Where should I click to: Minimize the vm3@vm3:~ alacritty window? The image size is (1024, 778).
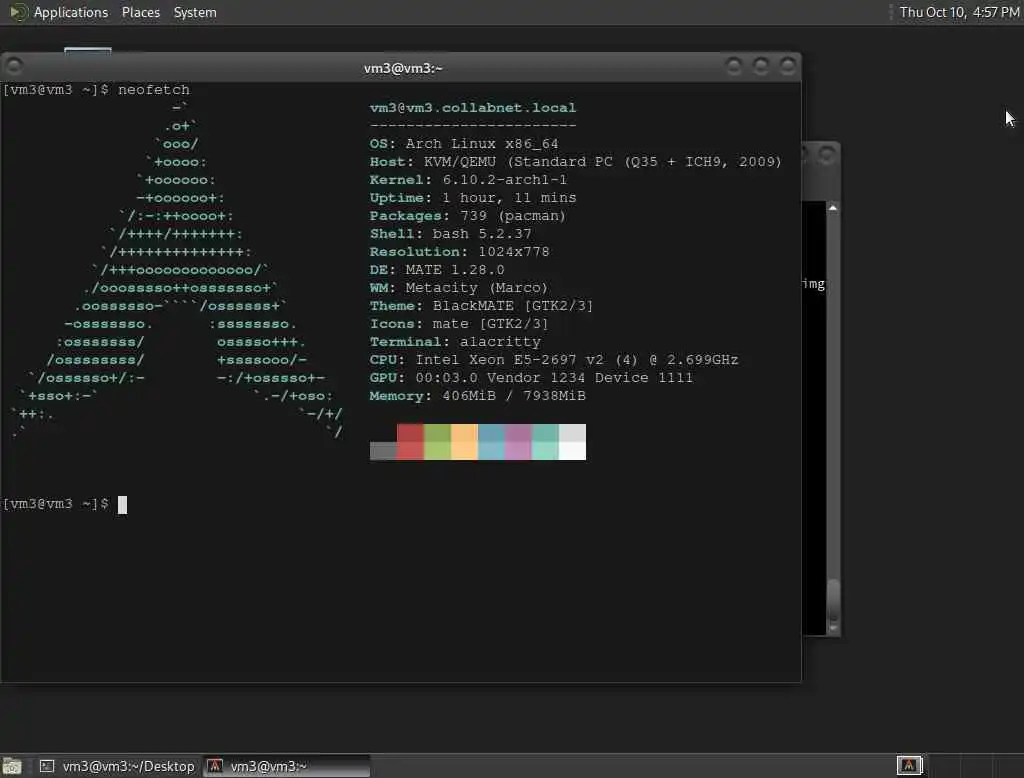pyautogui.click(x=733, y=66)
